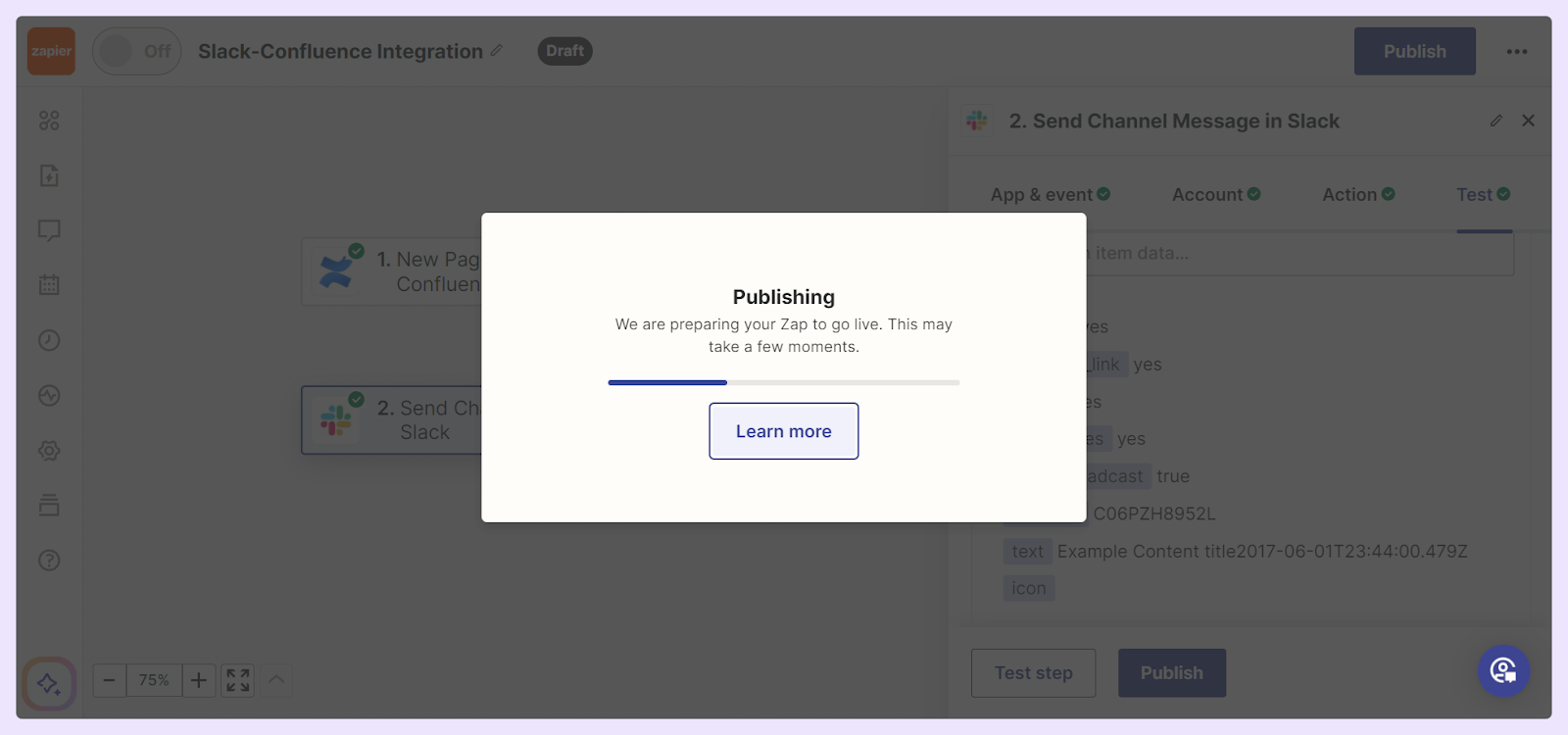Click the link field value yes
Image resolution: width=1568 pixels, height=735 pixels.
pos(1148,365)
